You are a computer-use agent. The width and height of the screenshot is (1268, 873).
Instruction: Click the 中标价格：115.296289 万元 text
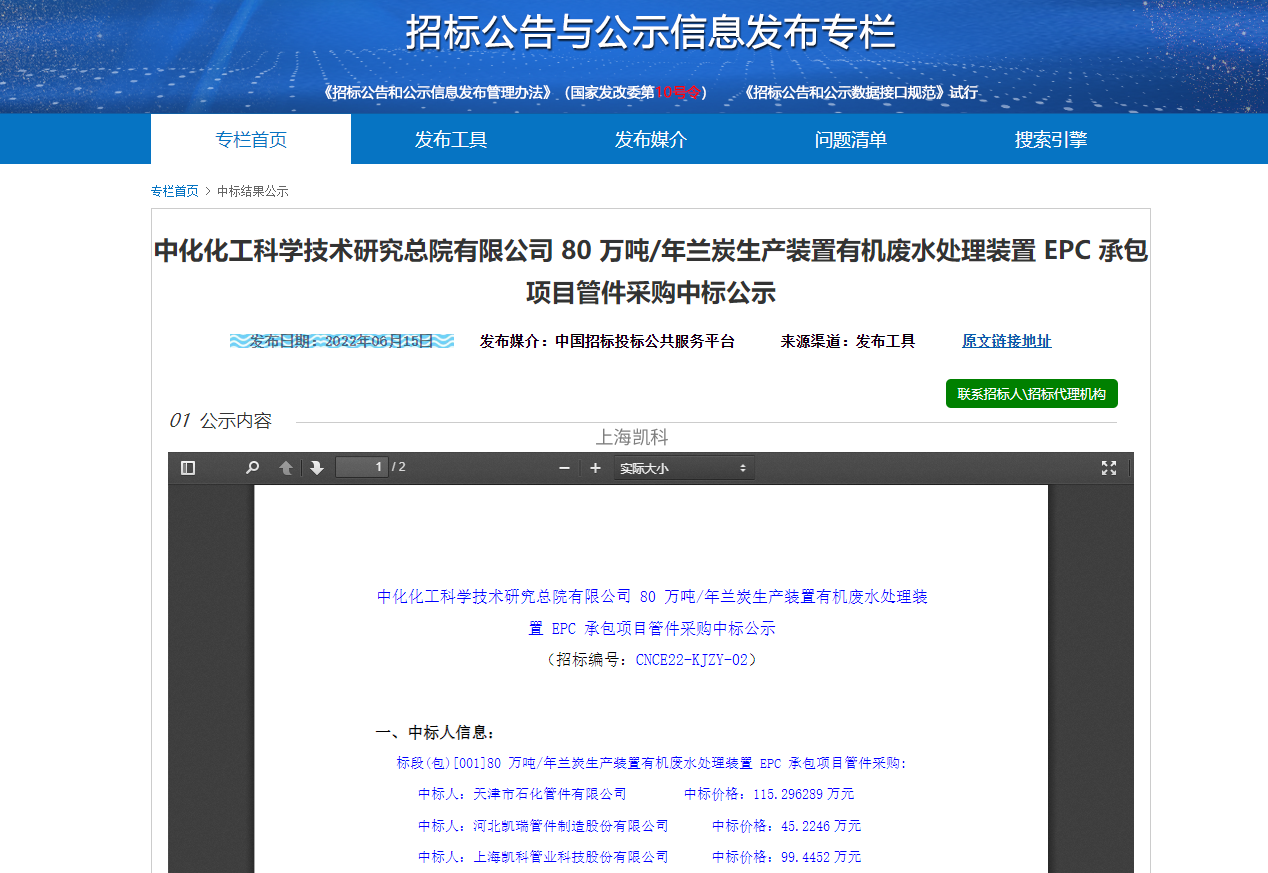pos(769,794)
